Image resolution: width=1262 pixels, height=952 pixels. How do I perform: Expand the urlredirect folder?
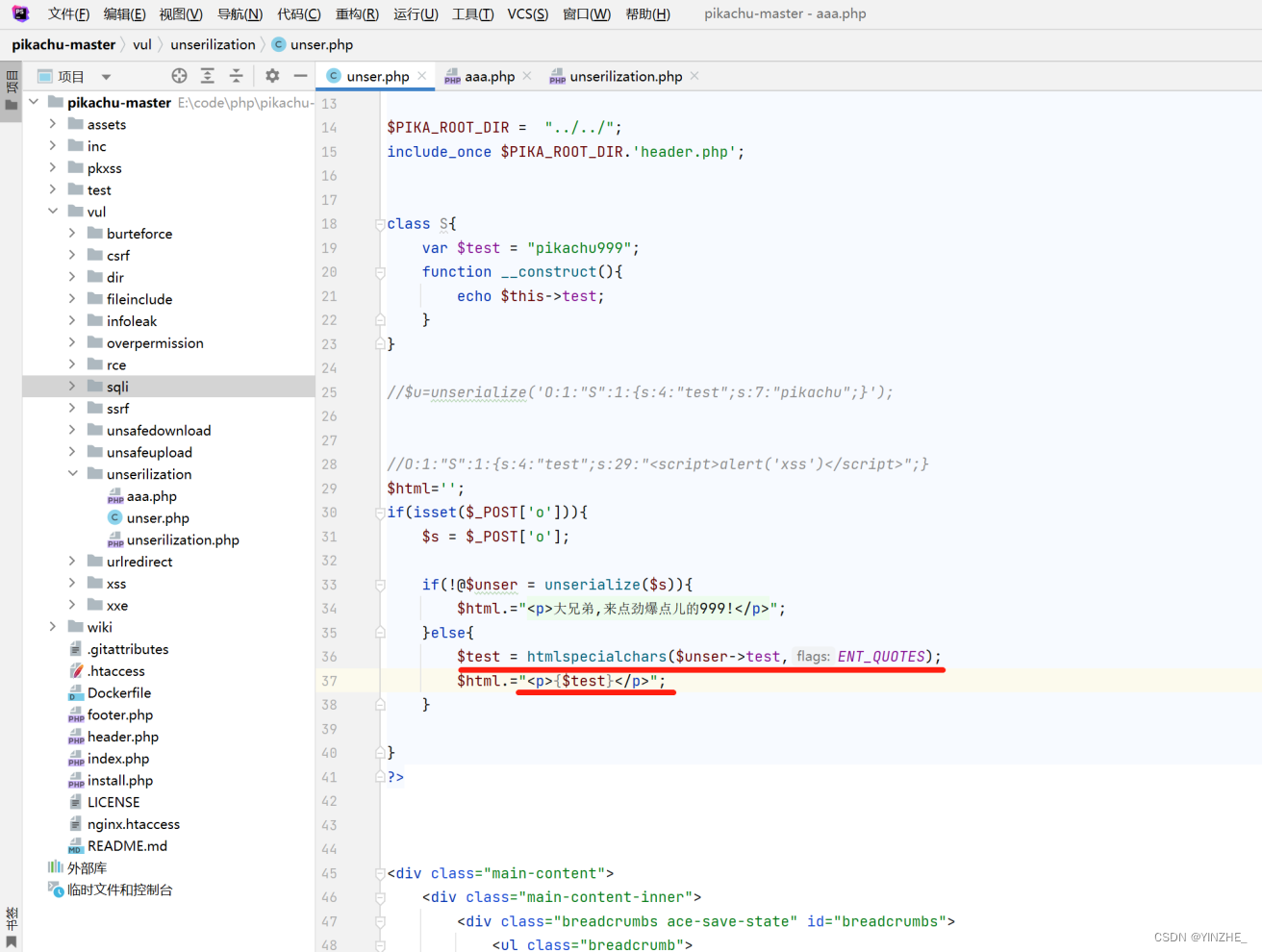pos(72,562)
